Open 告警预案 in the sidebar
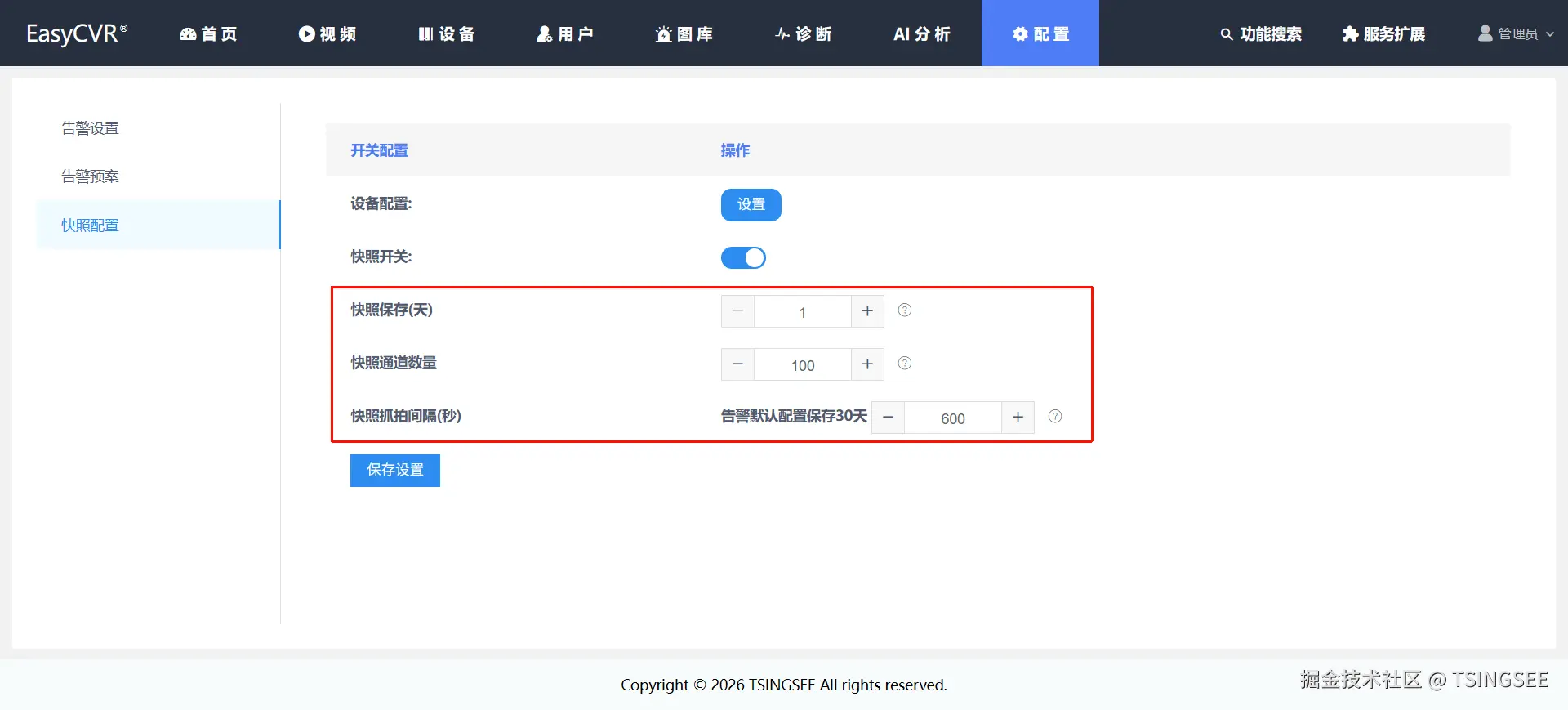 click(90, 176)
